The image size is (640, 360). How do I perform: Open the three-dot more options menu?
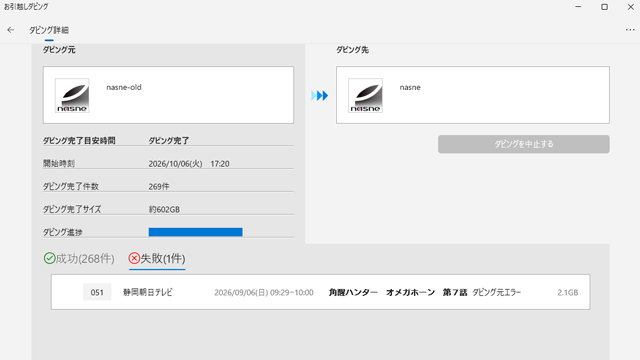click(x=630, y=30)
